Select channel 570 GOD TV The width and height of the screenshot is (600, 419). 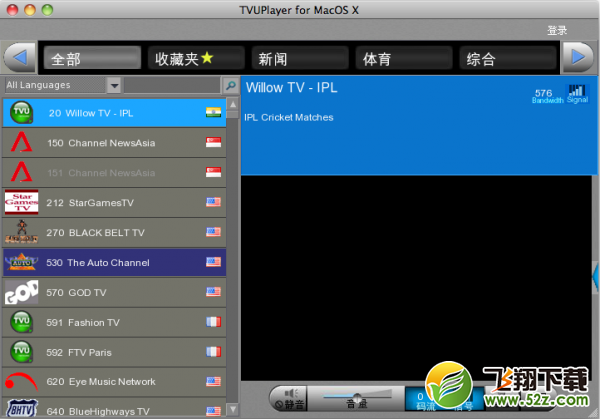[x=114, y=292]
